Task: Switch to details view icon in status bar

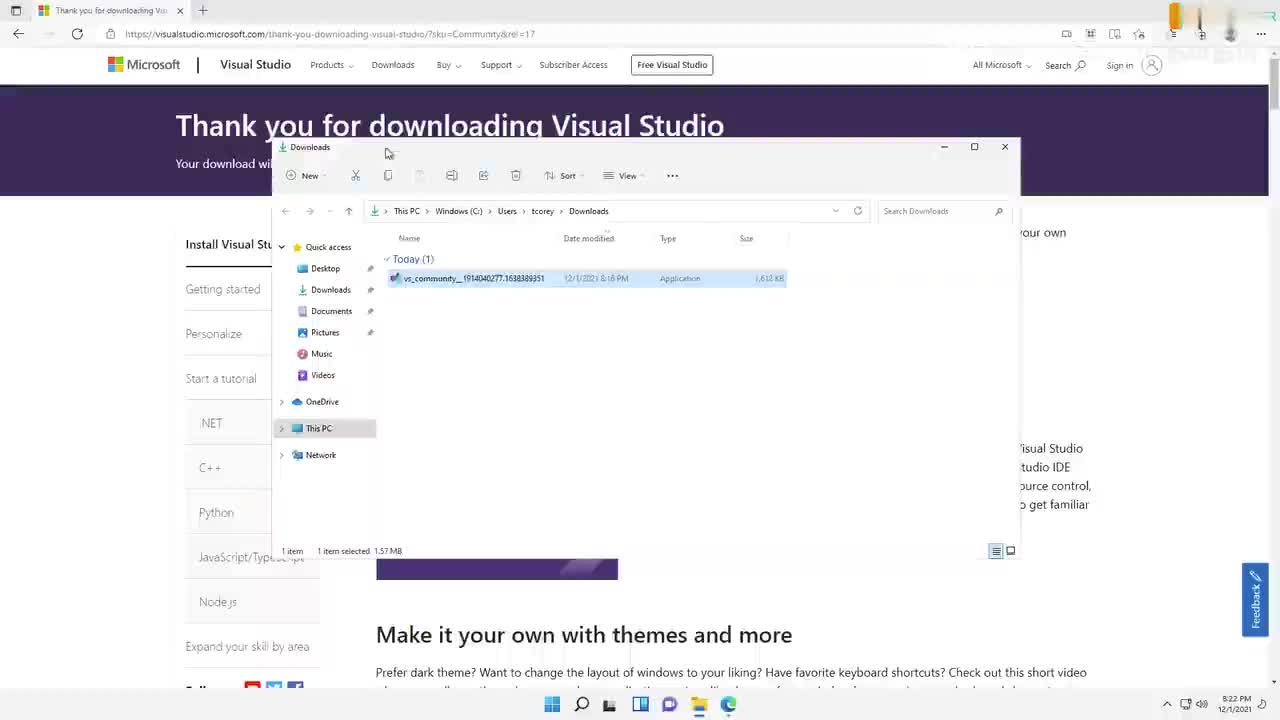Action: point(996,551)
